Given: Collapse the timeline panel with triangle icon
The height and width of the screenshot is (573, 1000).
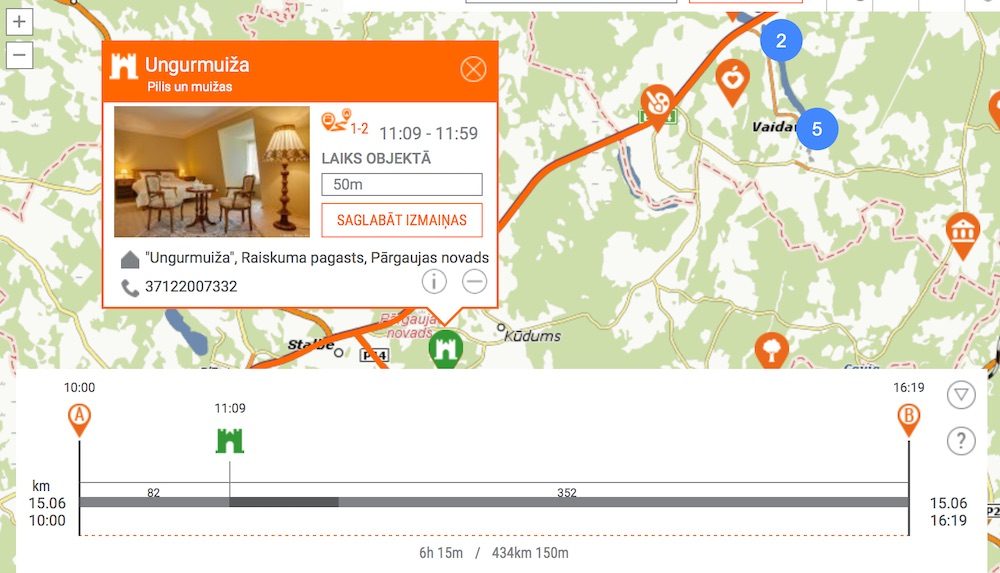Looking at the screenshot, I should pos(960,394).
